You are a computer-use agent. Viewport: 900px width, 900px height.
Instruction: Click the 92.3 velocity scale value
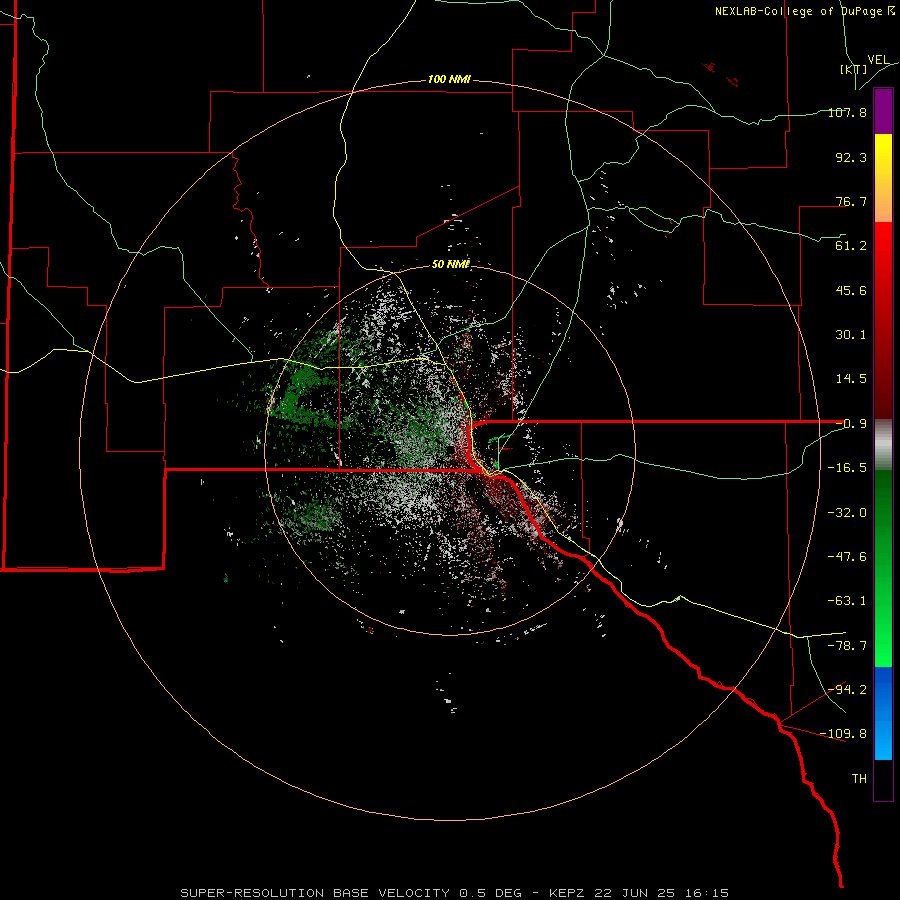click(x=851, y=157)
